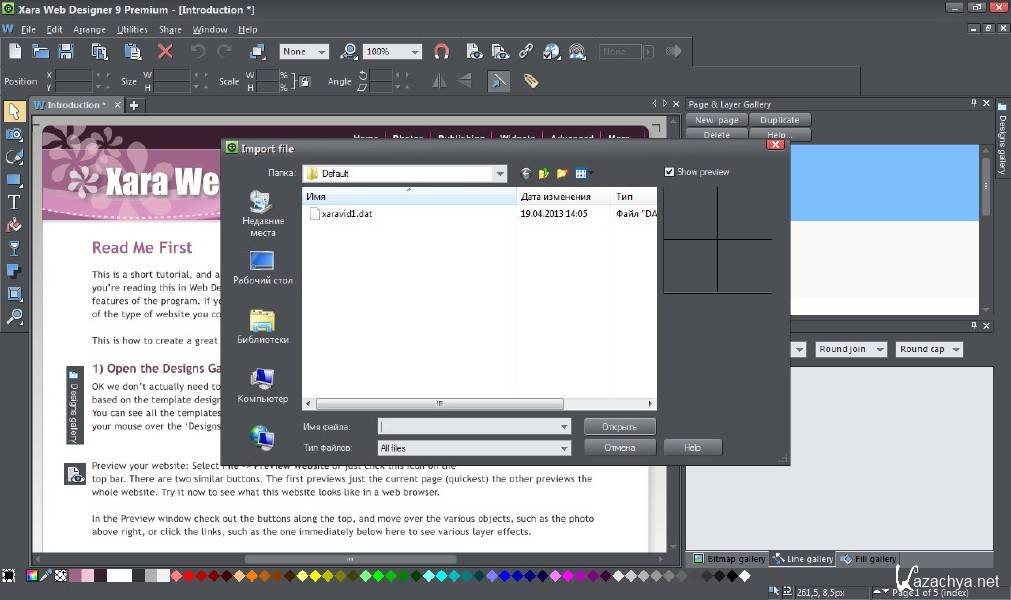This screenshot has width=1011, height=600.
Task: Toggle magnetic snap icon in toolbar
Action: pyautogui.click(x=441, y=51)
